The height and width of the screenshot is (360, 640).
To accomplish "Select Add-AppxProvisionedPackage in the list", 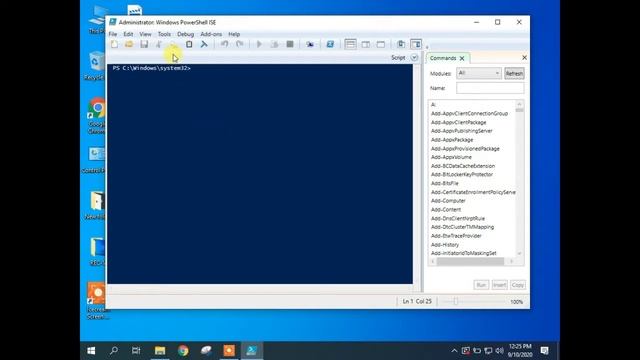I will (465, 149).
